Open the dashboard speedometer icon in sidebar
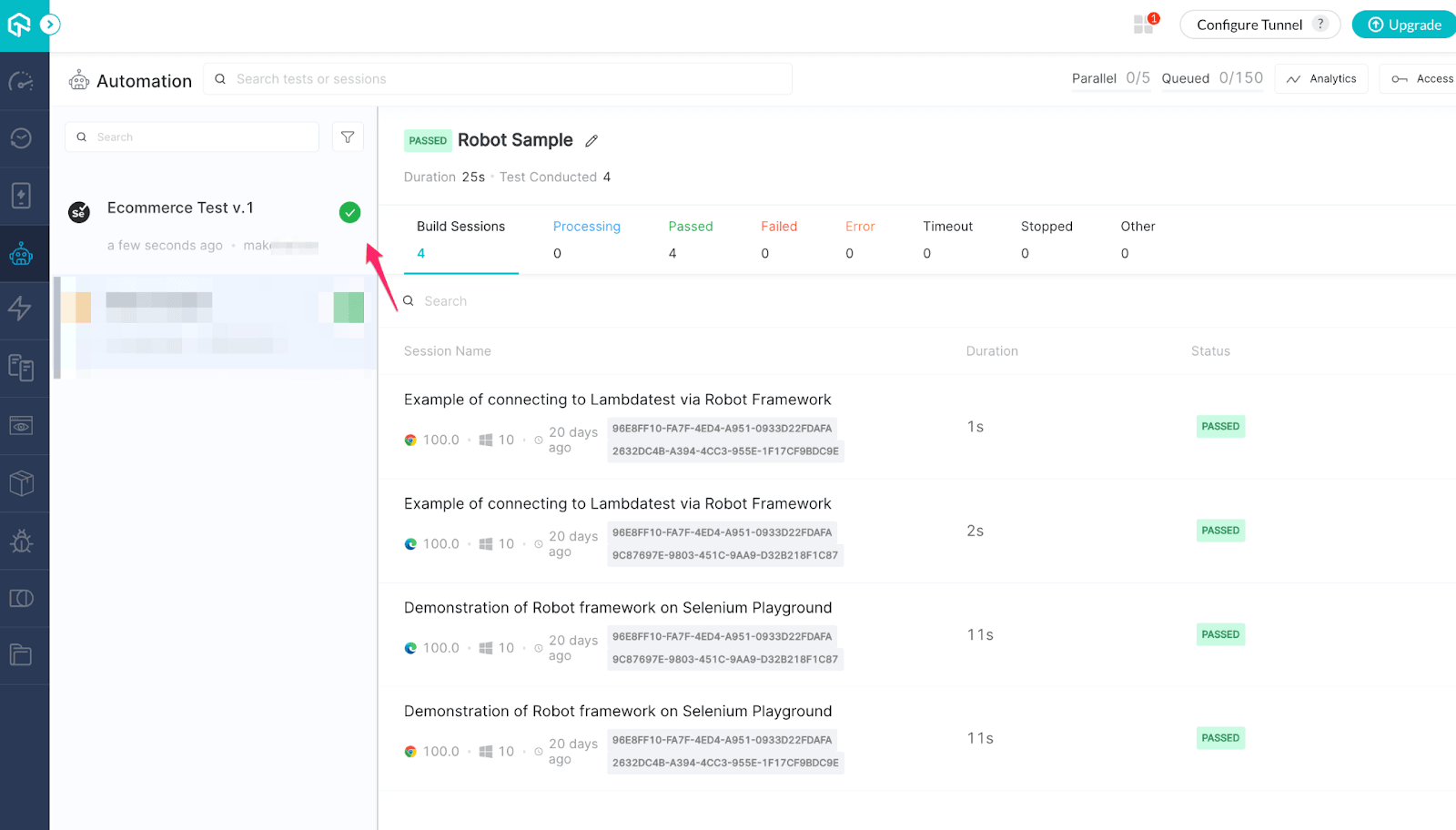The width and height of the screenshot is (1456, 830). click(x=21, y=82)
